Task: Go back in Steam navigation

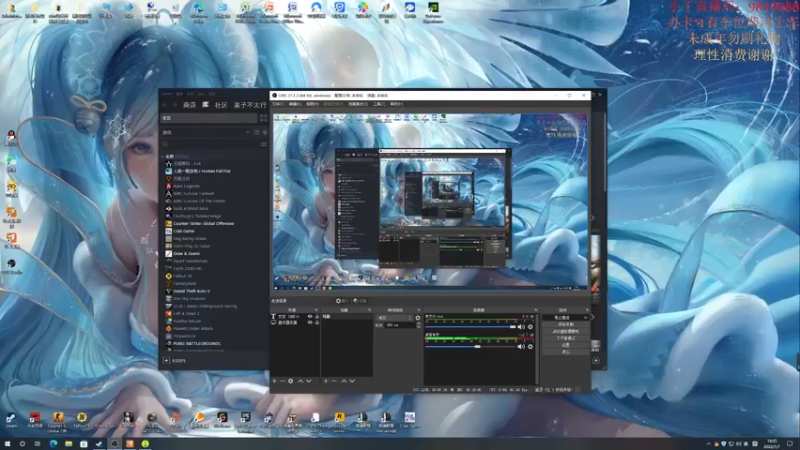Action: pyautogui.click(x=164, y=105)
